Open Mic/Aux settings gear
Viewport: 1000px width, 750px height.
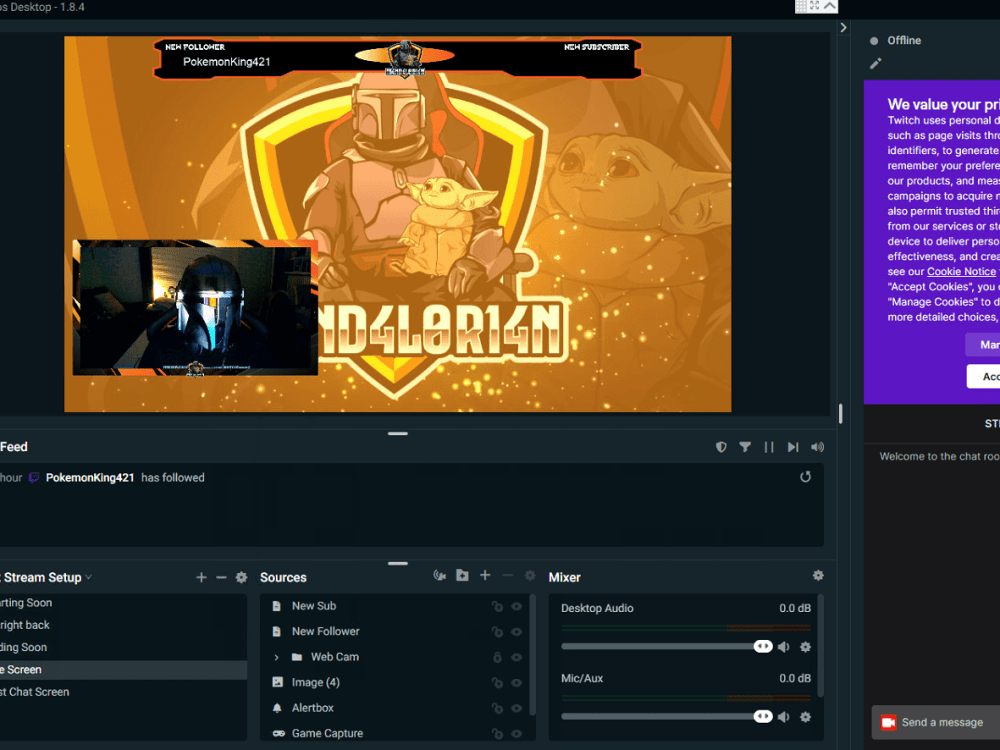tap(805, 717)
